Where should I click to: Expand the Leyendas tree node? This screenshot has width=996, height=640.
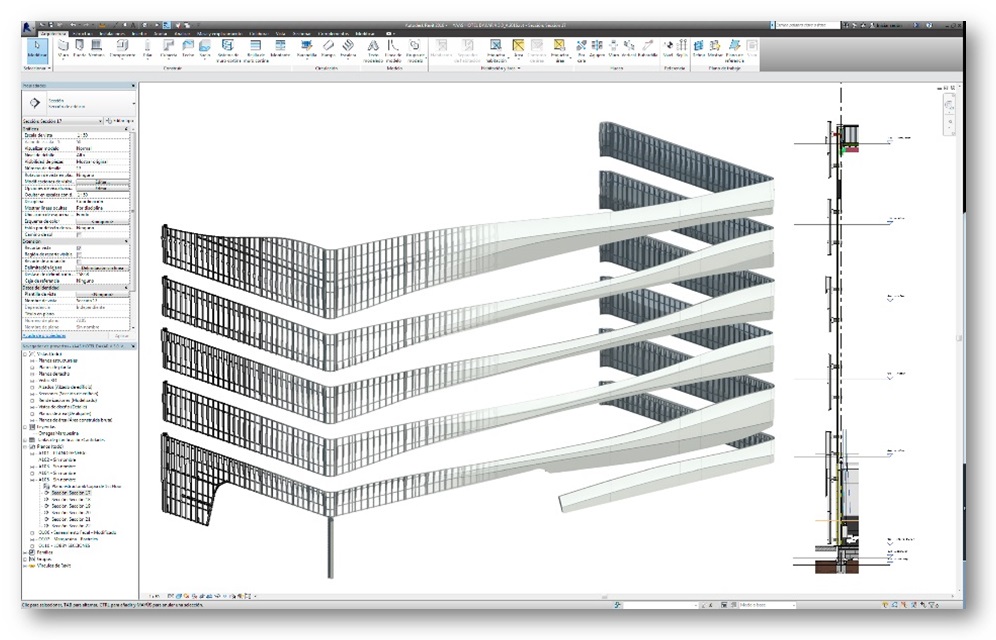tap(26, 425)
